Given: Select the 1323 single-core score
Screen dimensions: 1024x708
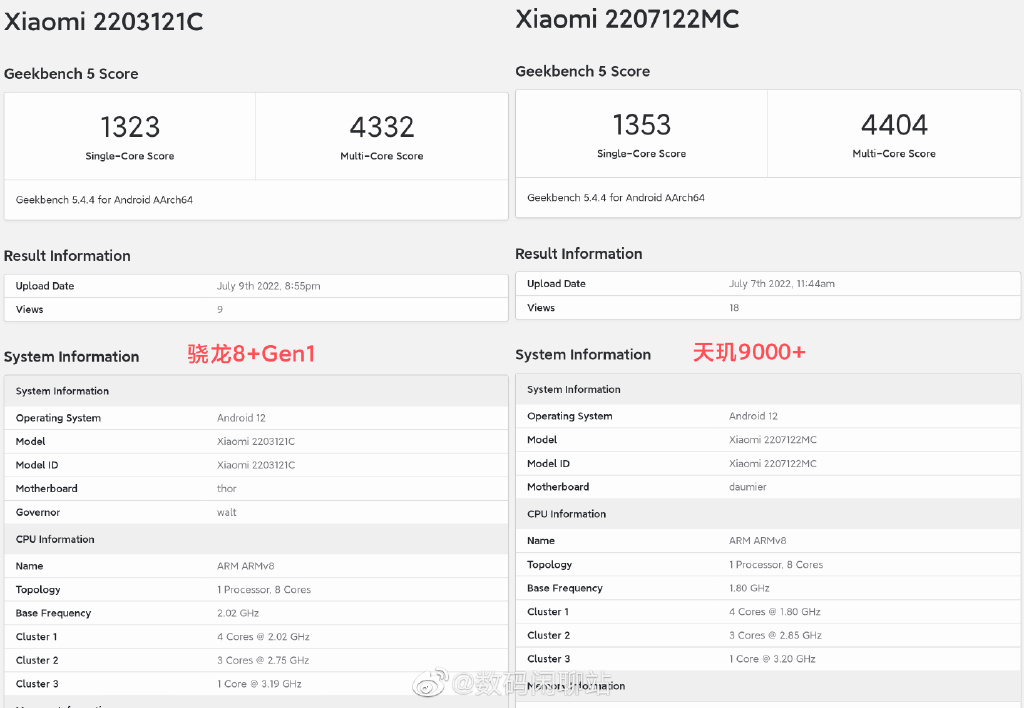Looking at the screenshot, I should [x=130, y=127].
